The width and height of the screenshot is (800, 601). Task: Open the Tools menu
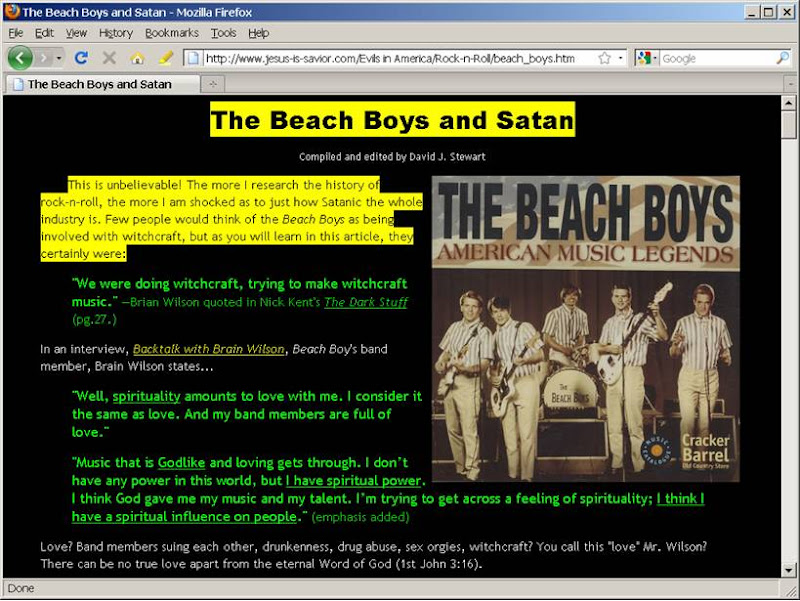224,33
